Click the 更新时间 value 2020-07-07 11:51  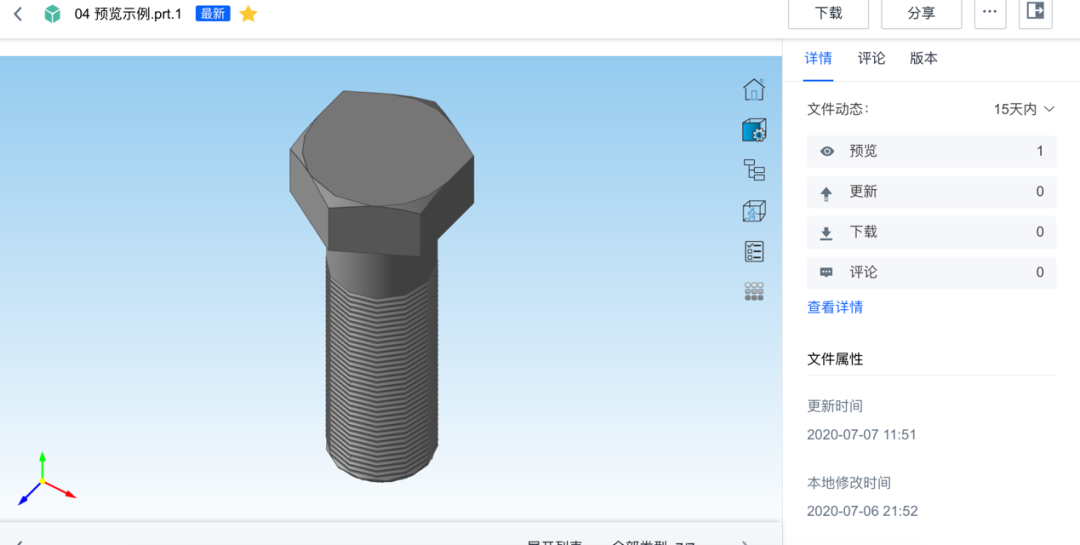(862, 435)
